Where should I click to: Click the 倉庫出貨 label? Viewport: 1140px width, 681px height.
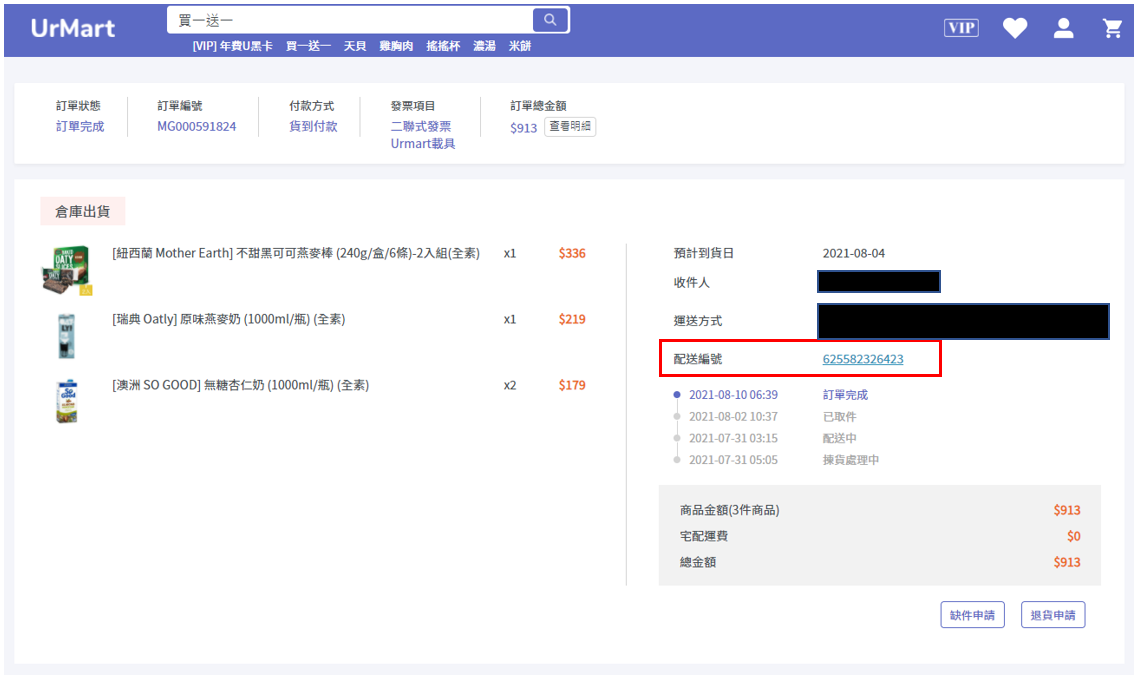tap(83, 211)
